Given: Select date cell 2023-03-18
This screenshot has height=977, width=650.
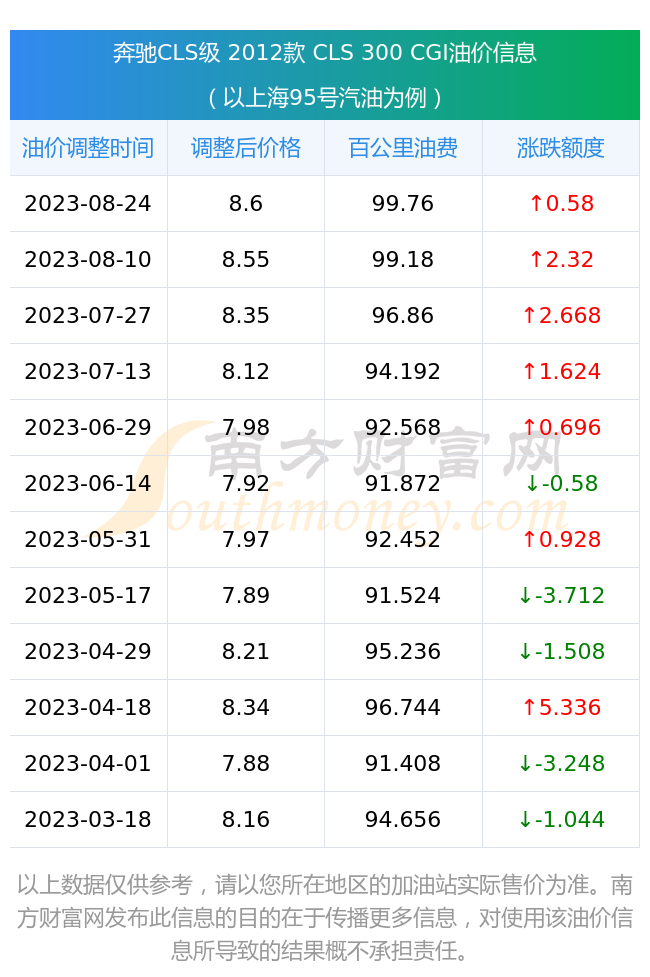Looking at the screenshot, I should 88,819.
